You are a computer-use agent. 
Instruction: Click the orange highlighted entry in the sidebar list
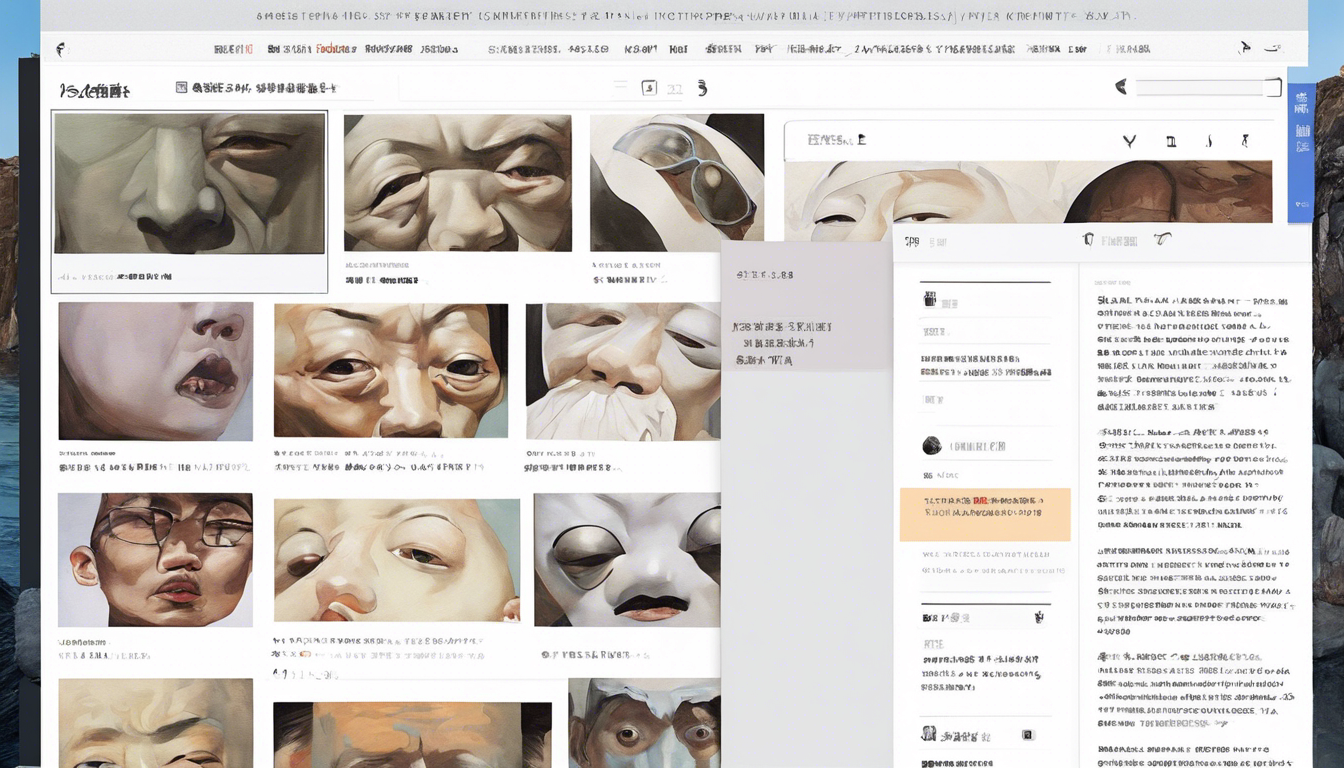[x=985, y=514]
